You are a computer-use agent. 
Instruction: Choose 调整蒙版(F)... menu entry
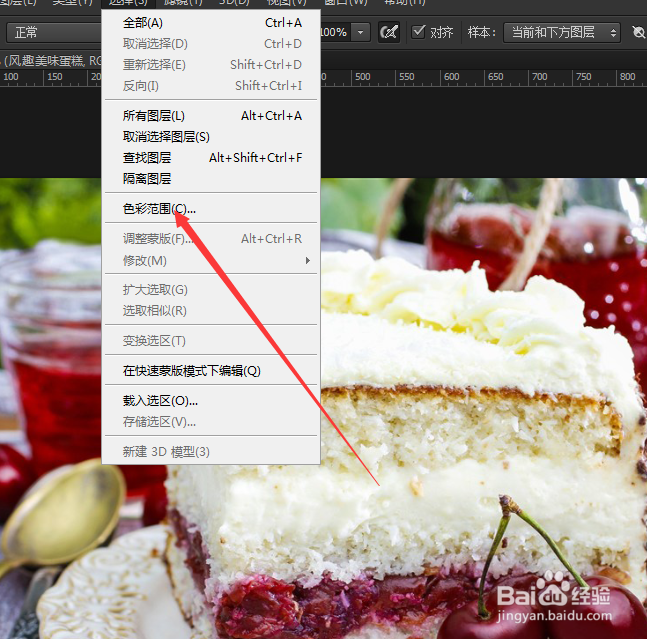click(x=211, y=239)
